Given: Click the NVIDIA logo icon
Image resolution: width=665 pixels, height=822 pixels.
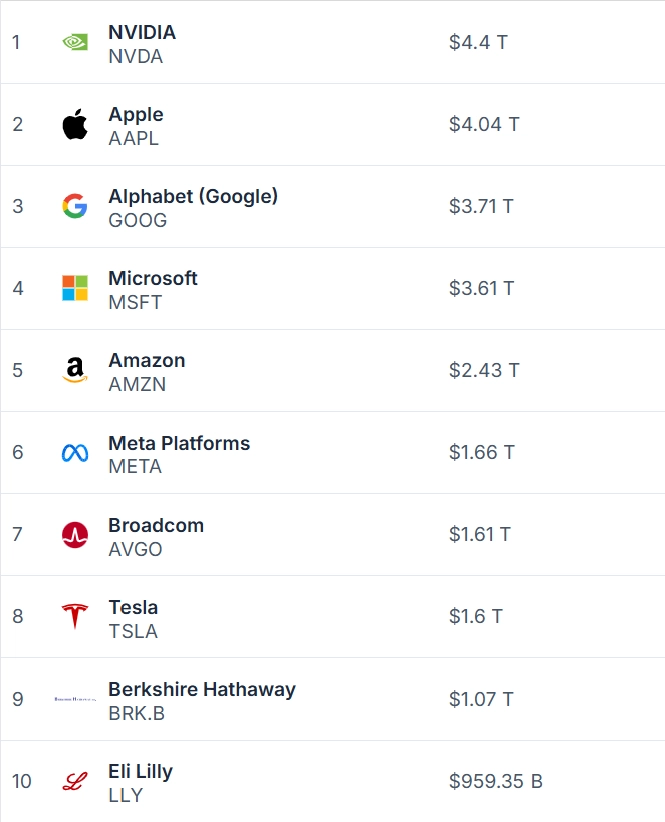Looking at the screenshot, I should point(75,42).
